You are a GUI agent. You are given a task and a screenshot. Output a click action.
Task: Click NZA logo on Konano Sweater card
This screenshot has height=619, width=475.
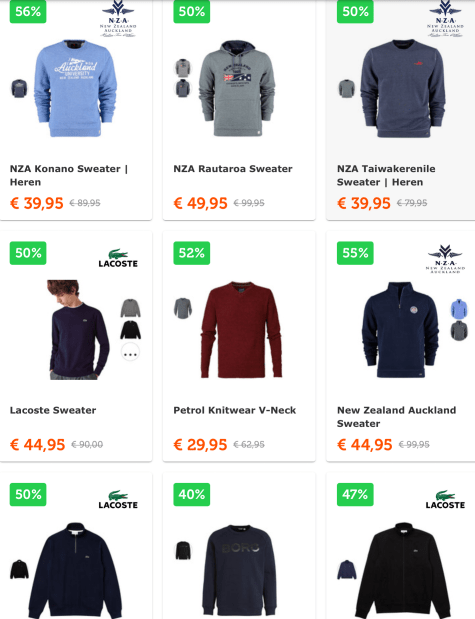(x=118, y=19)
